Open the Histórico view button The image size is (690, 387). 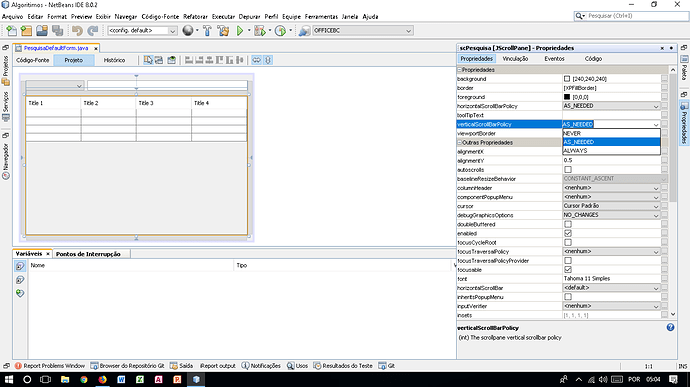click(x=114, y=60)
